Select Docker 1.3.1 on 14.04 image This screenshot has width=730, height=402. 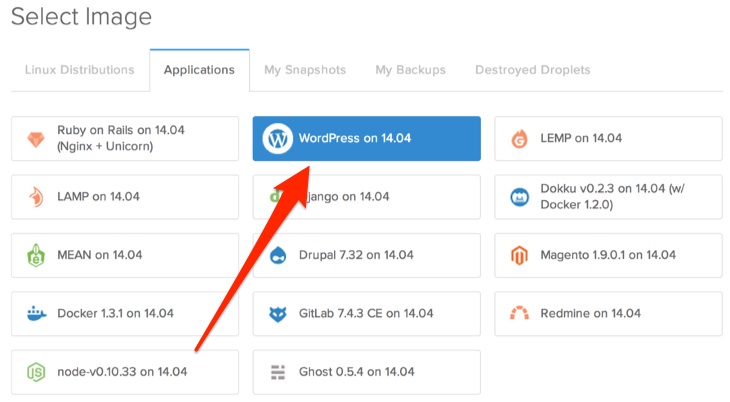(125, 313)
